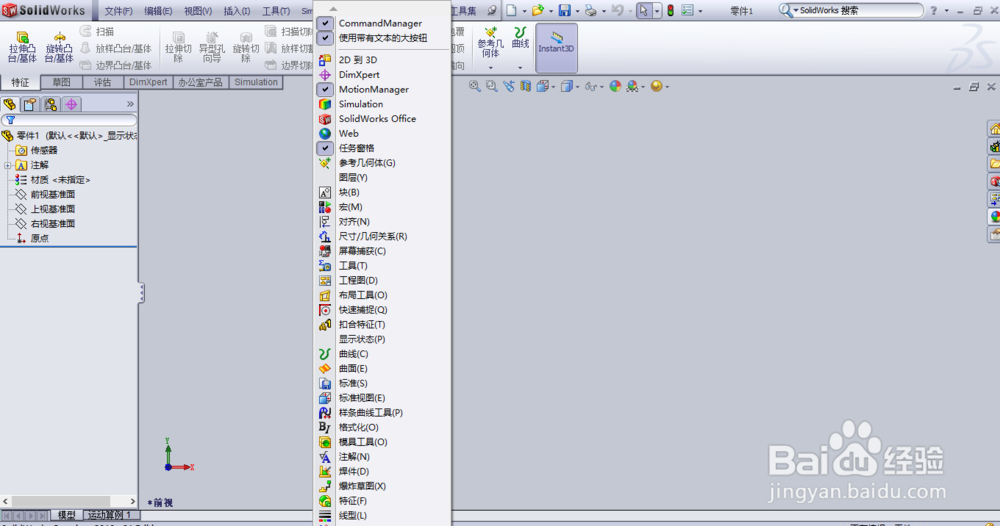Click the Open folder icon in the top toolbar

pyautogui.click(x=538, y=10)
